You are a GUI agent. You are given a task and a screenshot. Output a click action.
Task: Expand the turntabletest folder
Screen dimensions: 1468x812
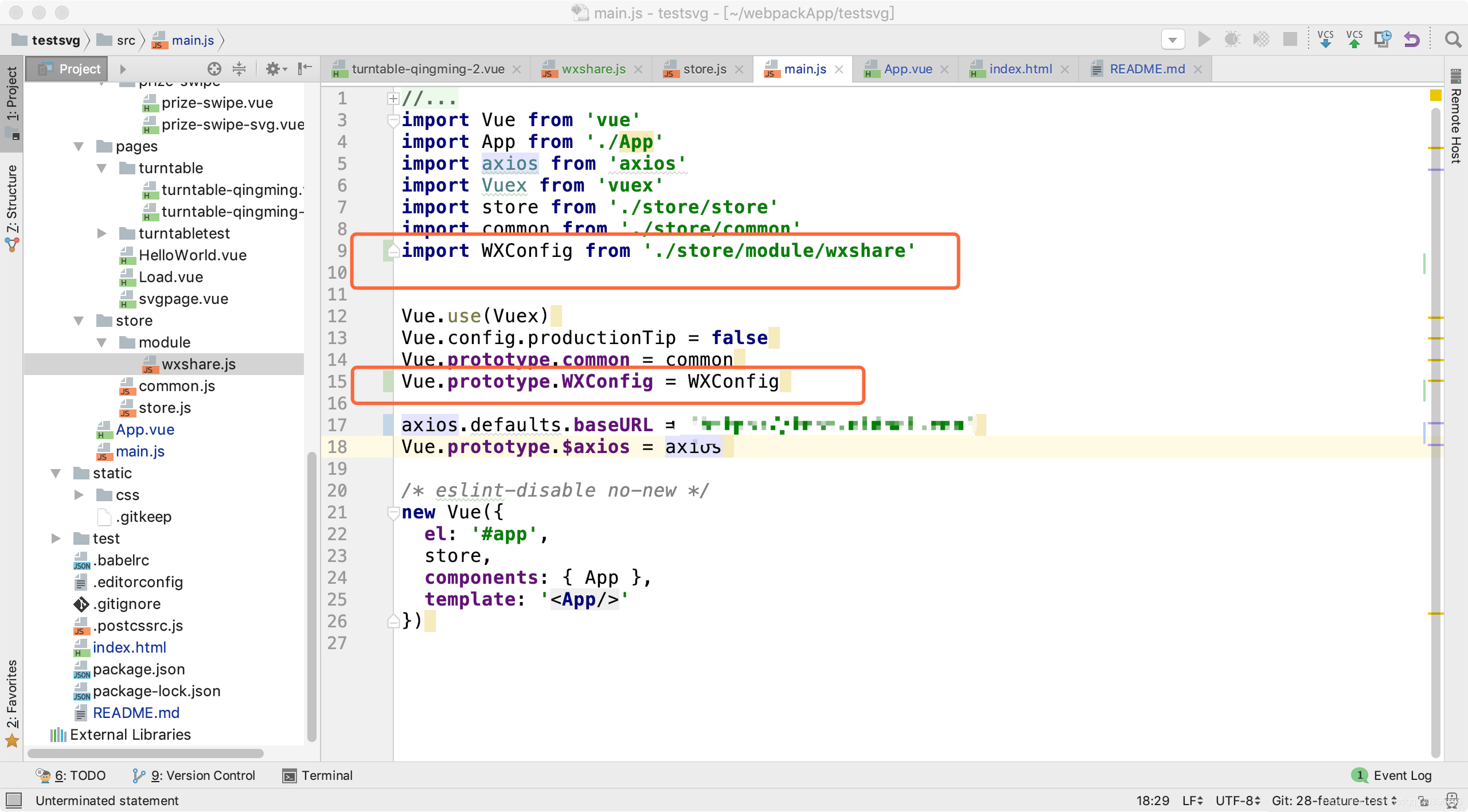click(x=102, y=233)
